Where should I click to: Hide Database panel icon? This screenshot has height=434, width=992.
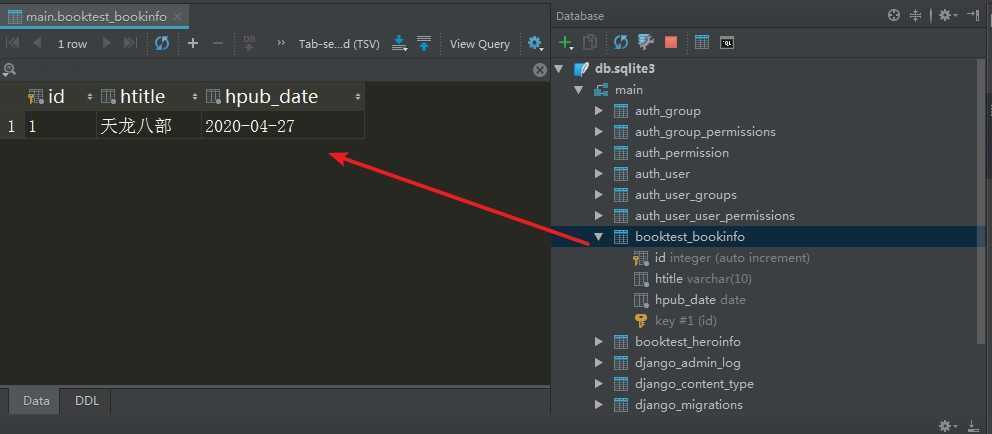click(x=973, y=15)
